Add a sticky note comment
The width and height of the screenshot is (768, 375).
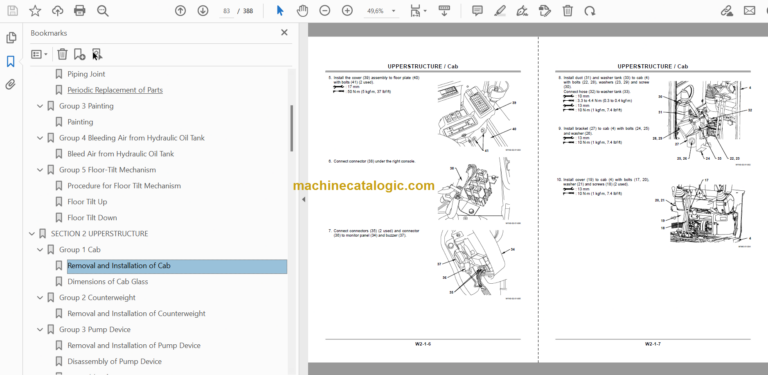pos(477,10)
